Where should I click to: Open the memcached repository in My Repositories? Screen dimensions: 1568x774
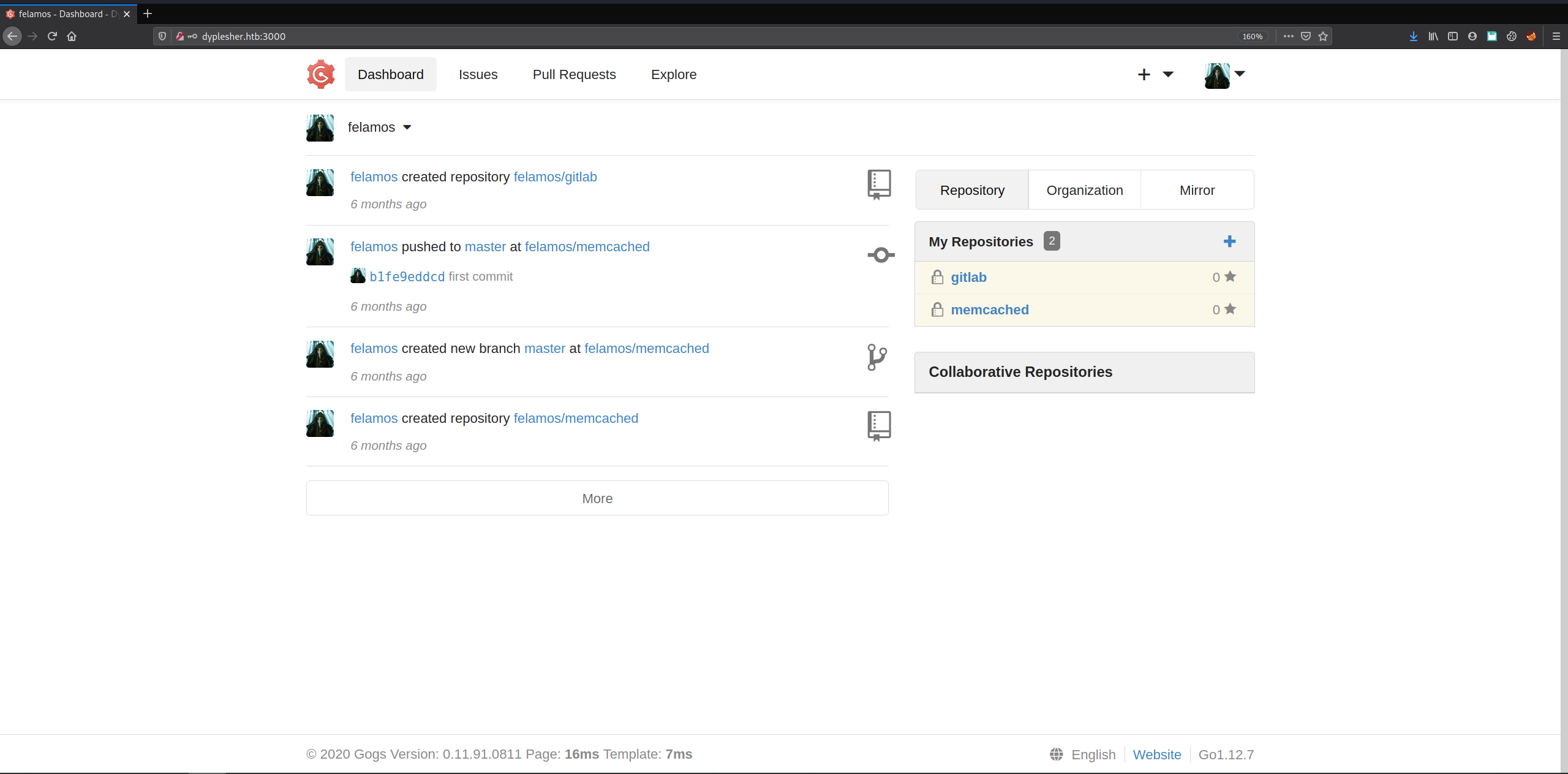coord(990,310)
